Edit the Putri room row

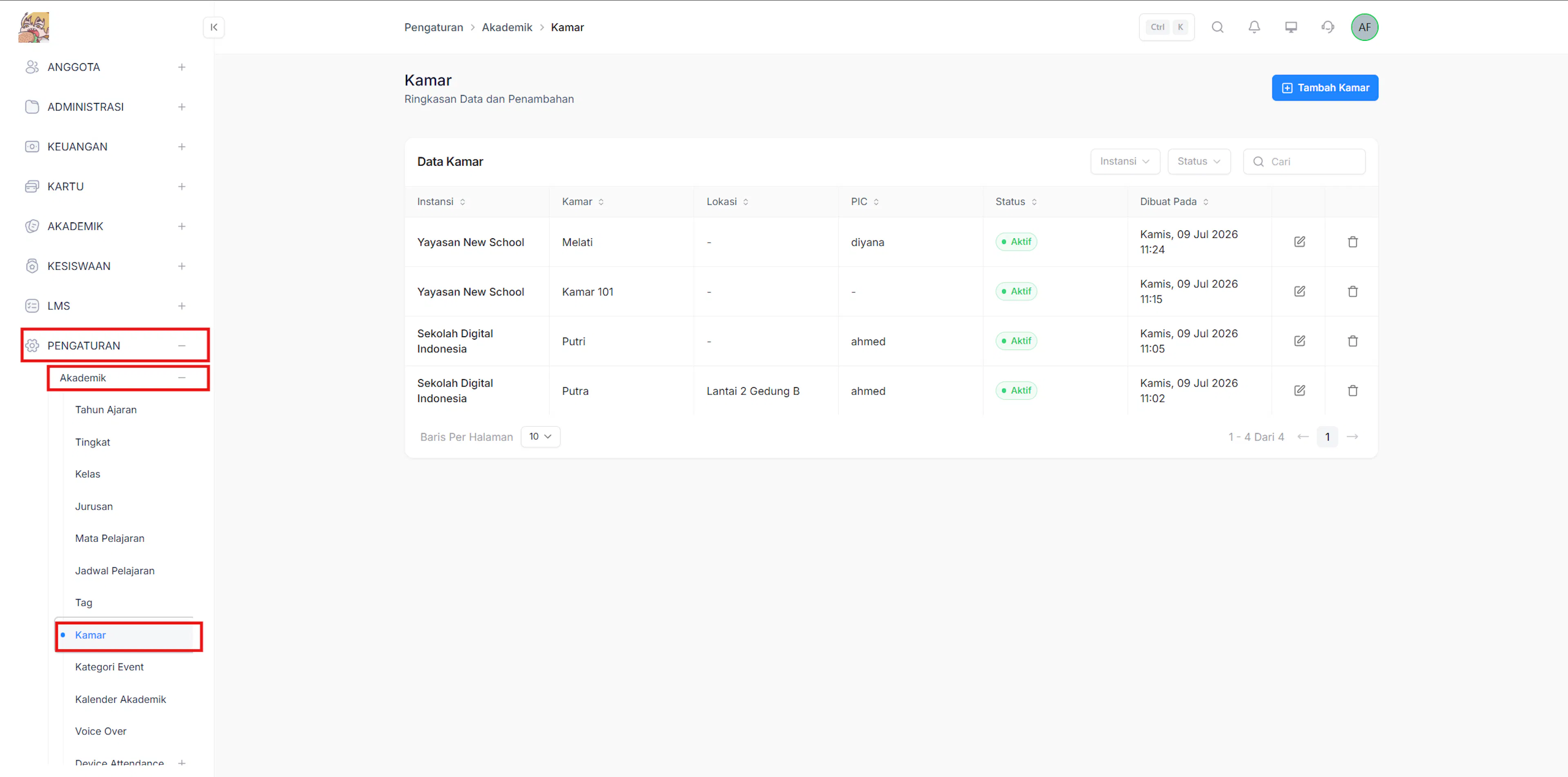(x=1300, y=341)
